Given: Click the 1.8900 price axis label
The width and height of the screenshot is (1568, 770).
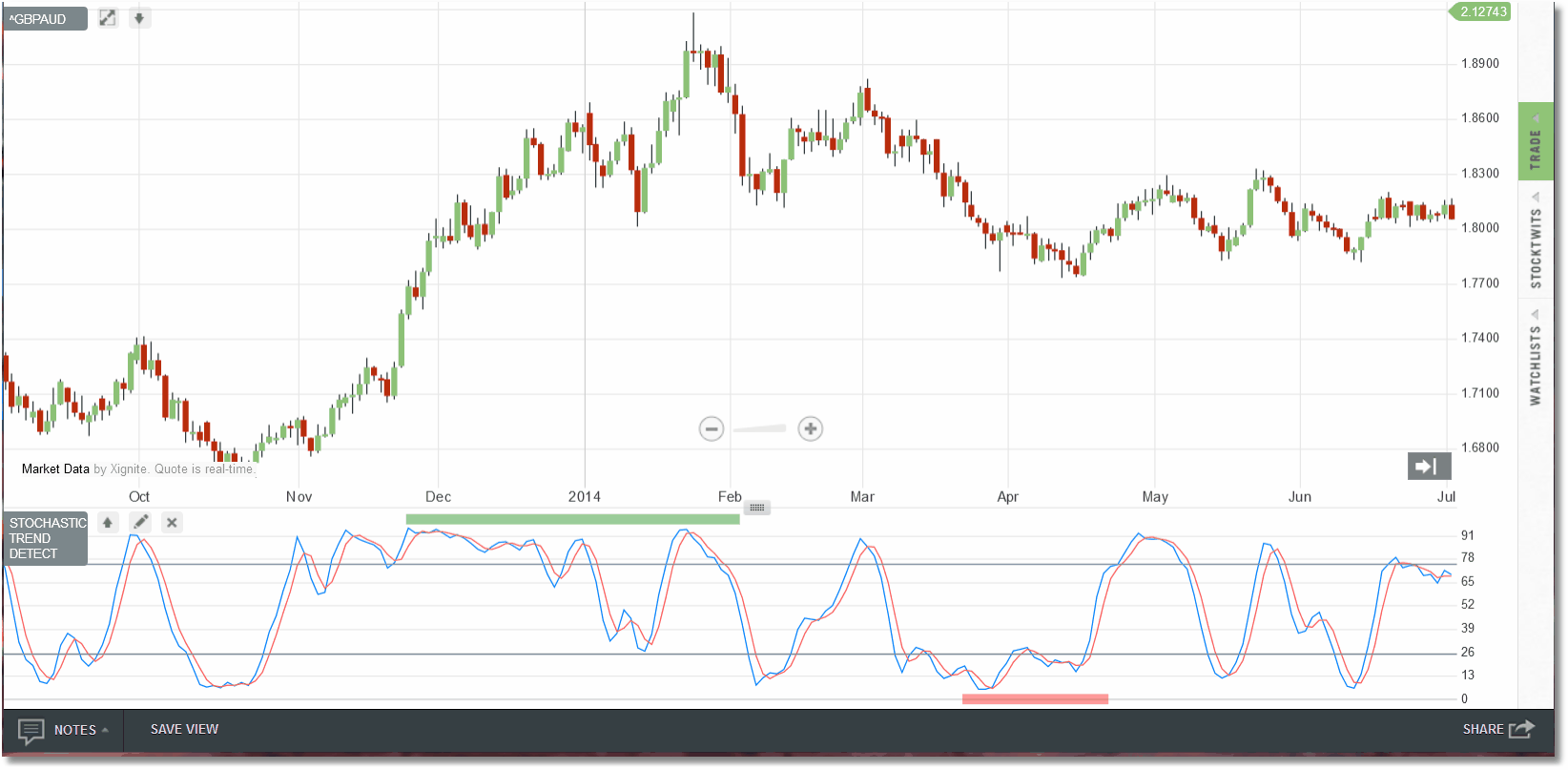Looking at the screenshot, I should [1480, 64].
